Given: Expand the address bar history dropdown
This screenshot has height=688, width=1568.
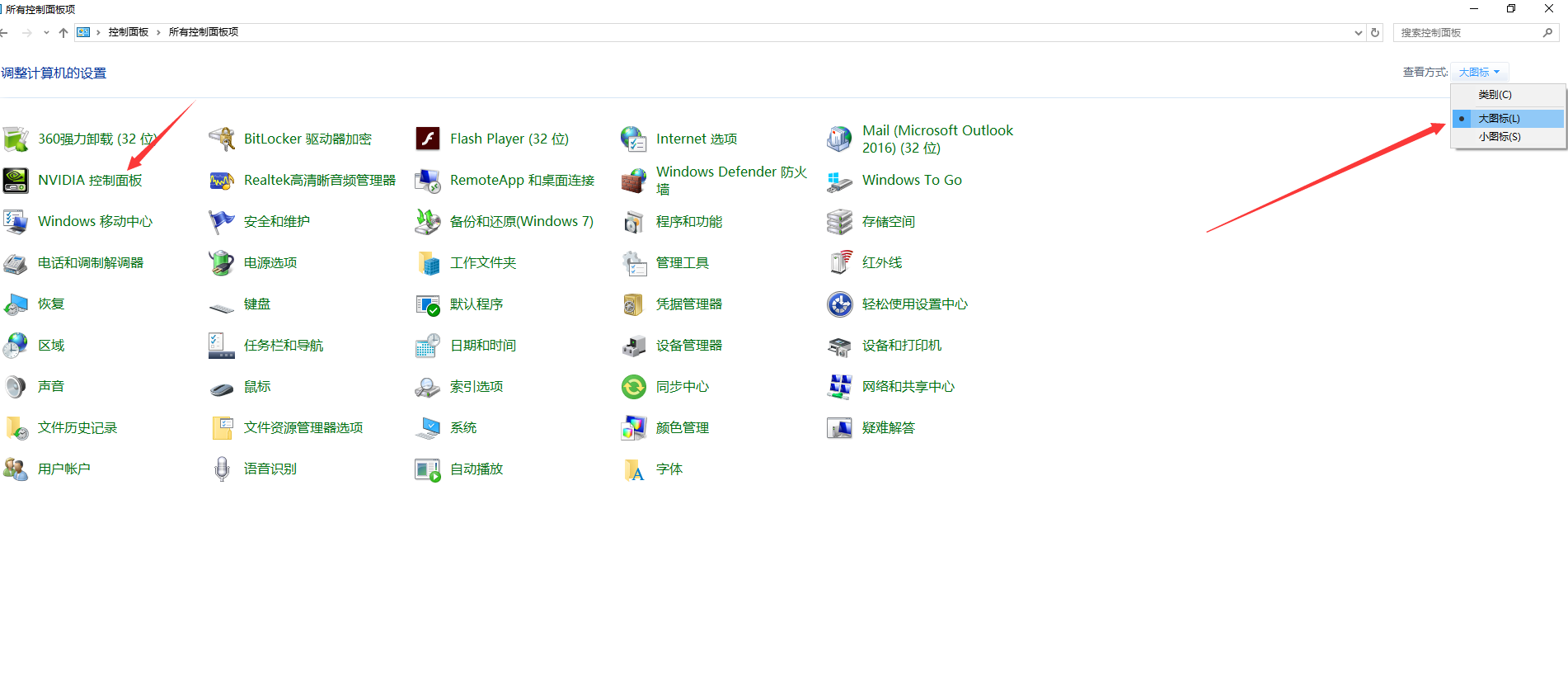Looking at the screenshot, I should 1359,33.
